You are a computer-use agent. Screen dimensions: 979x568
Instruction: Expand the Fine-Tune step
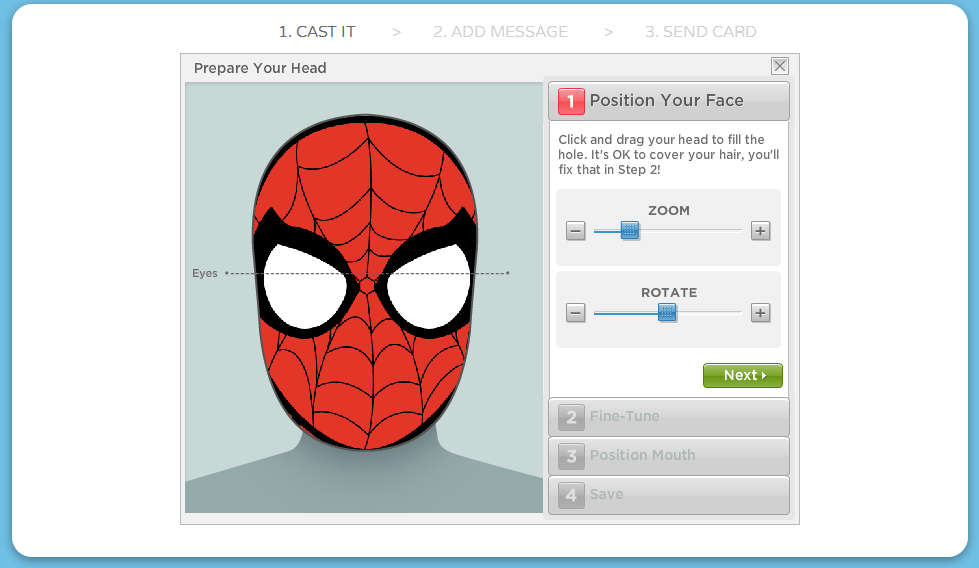(x=669, y=417)
